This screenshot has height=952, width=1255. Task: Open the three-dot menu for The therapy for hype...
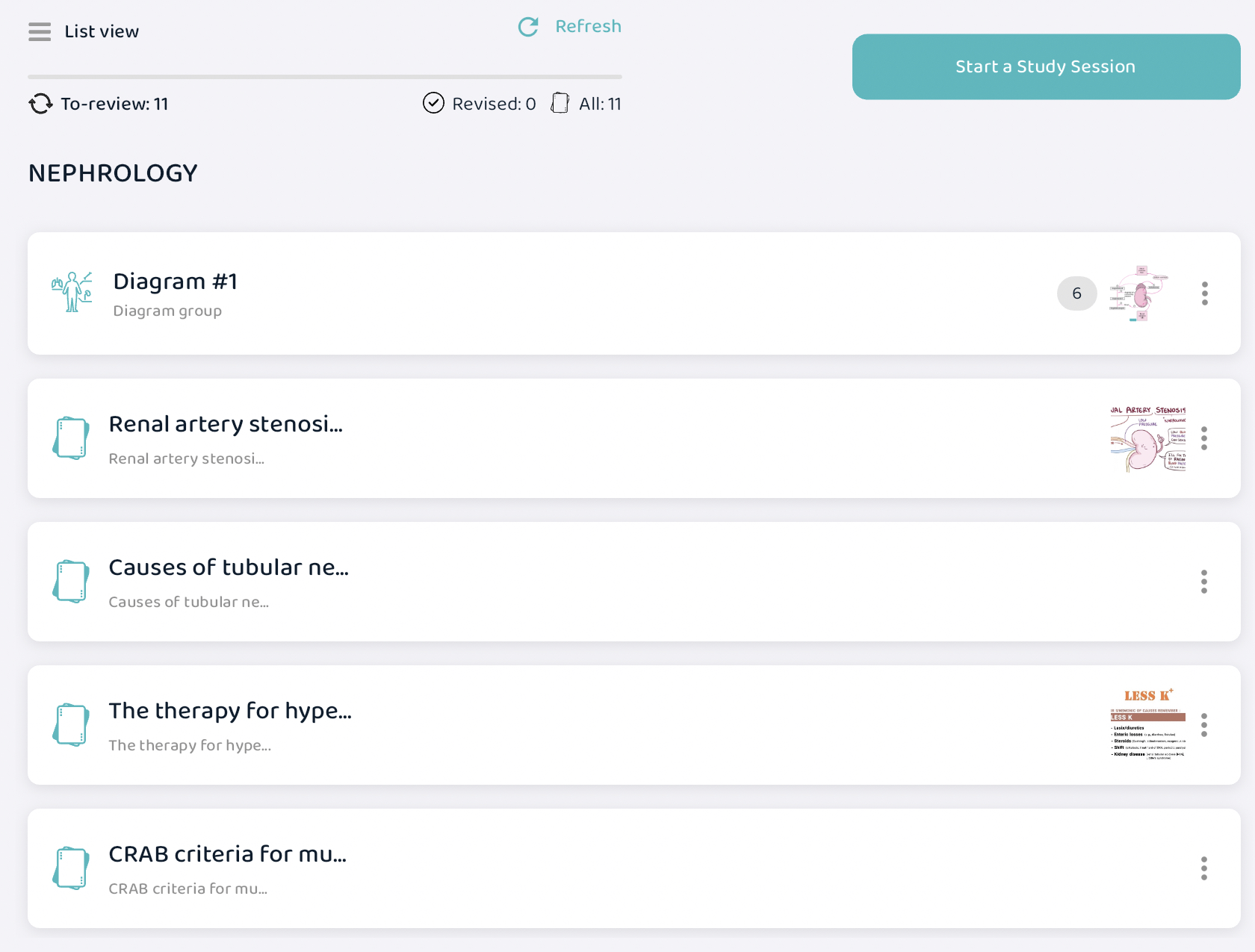pyautogui.click(x=1204, y=725)
